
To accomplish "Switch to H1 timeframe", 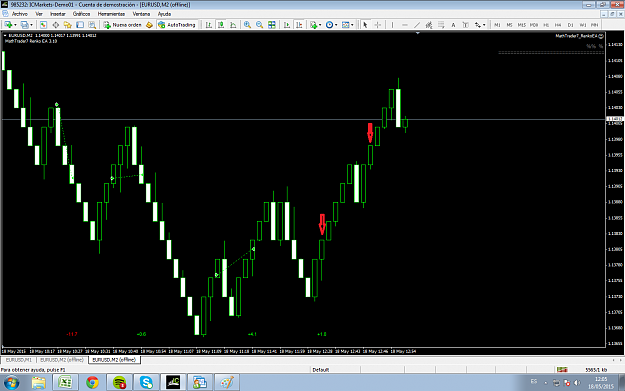I will pyautogui.click(x=546, y=25).
